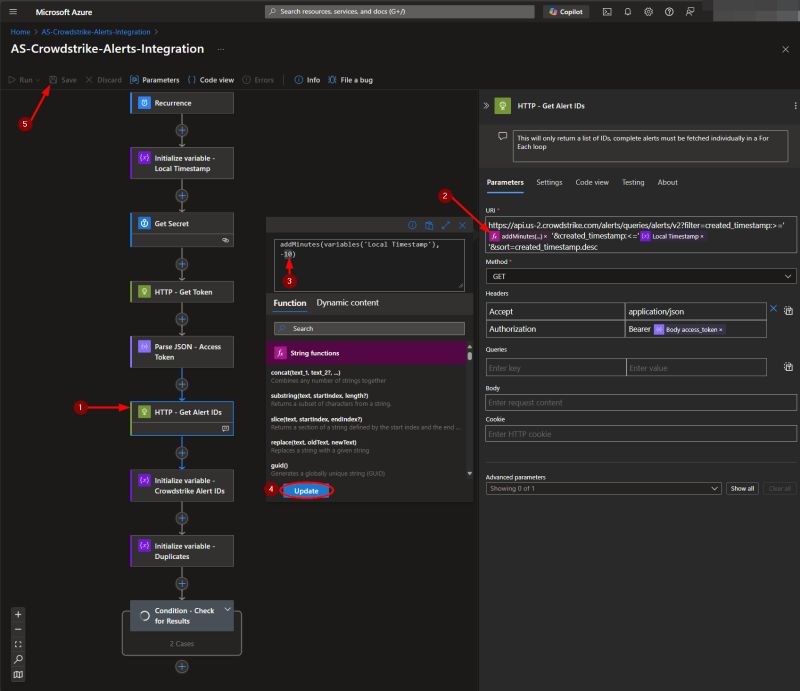Open the minimap icon at bottom left
This screenshot has width=800, height=691.
tap(17, 674)
